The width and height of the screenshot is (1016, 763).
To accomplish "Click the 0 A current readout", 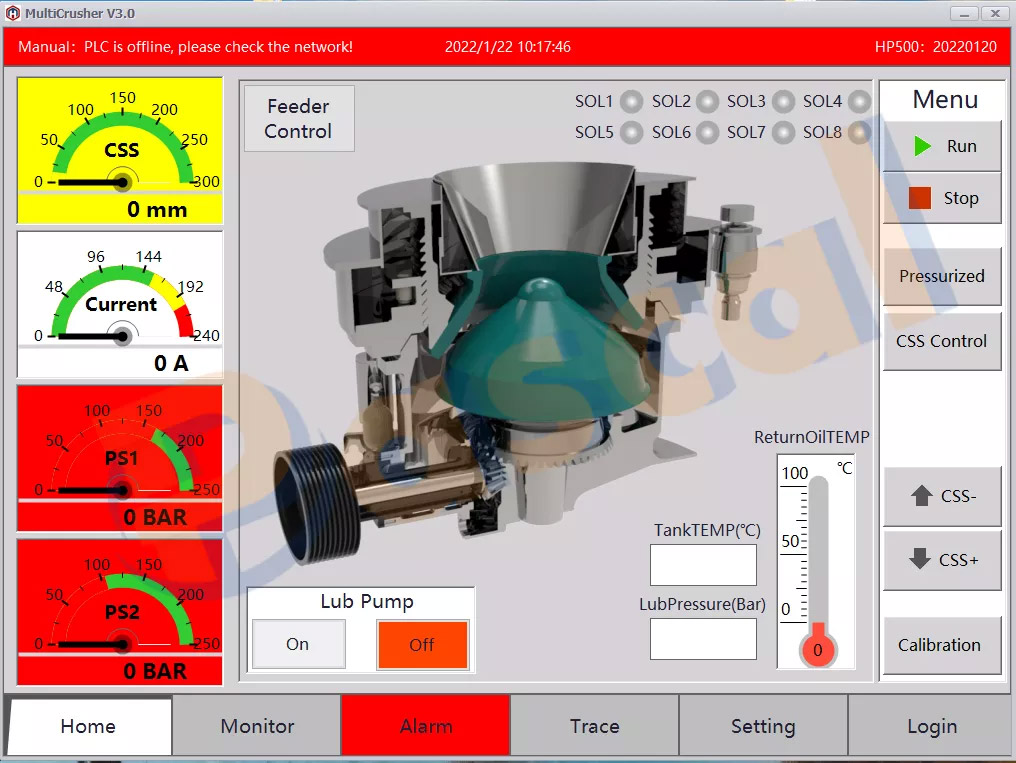I will (x=171, y=363).
